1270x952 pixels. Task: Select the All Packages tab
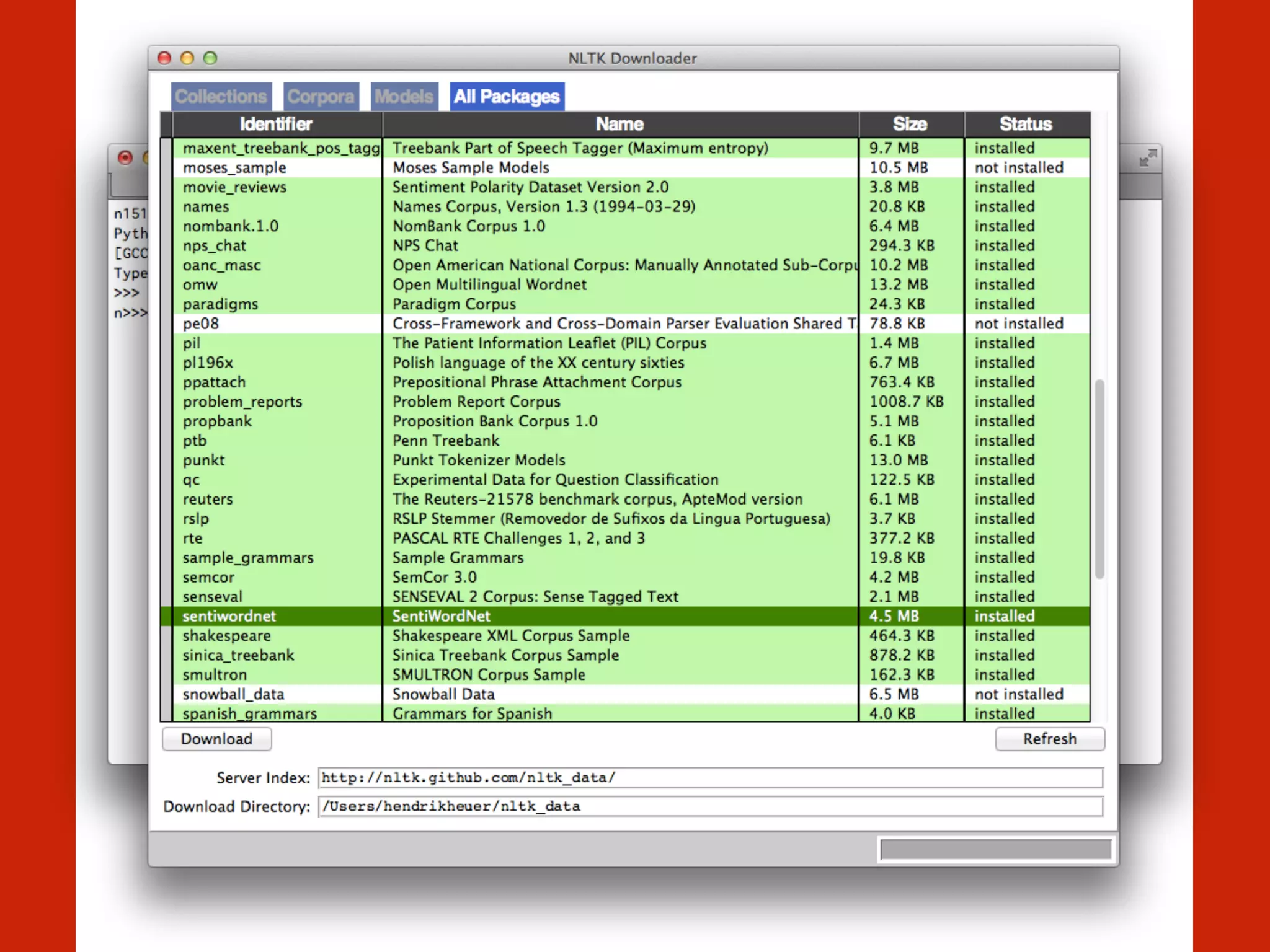coord(507,97)
